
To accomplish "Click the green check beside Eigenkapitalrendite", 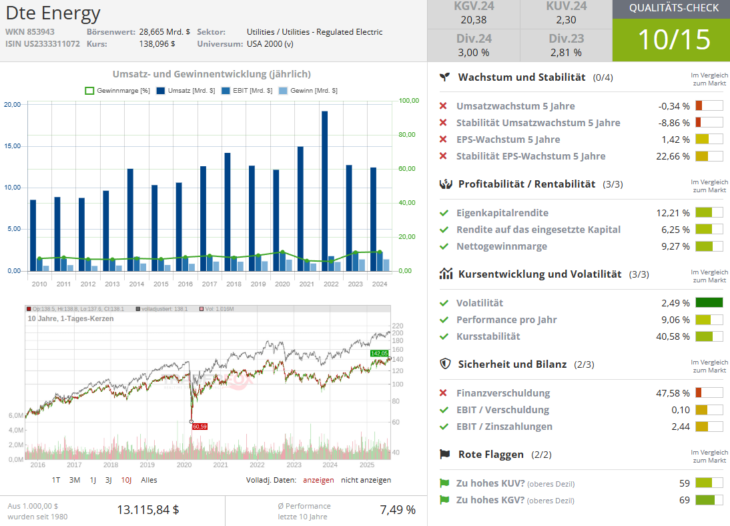I will pyautogui.click(x=444, y=213).
